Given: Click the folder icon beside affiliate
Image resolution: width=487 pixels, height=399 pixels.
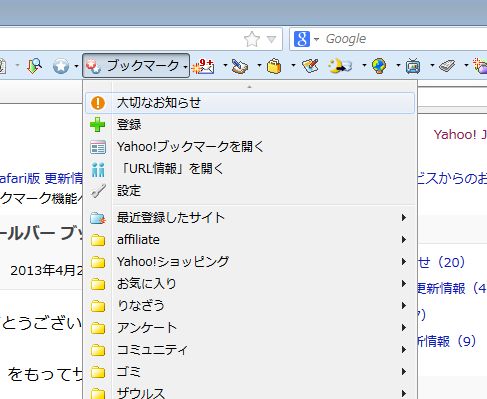Looking at the screenshot, I should (98, 240).
